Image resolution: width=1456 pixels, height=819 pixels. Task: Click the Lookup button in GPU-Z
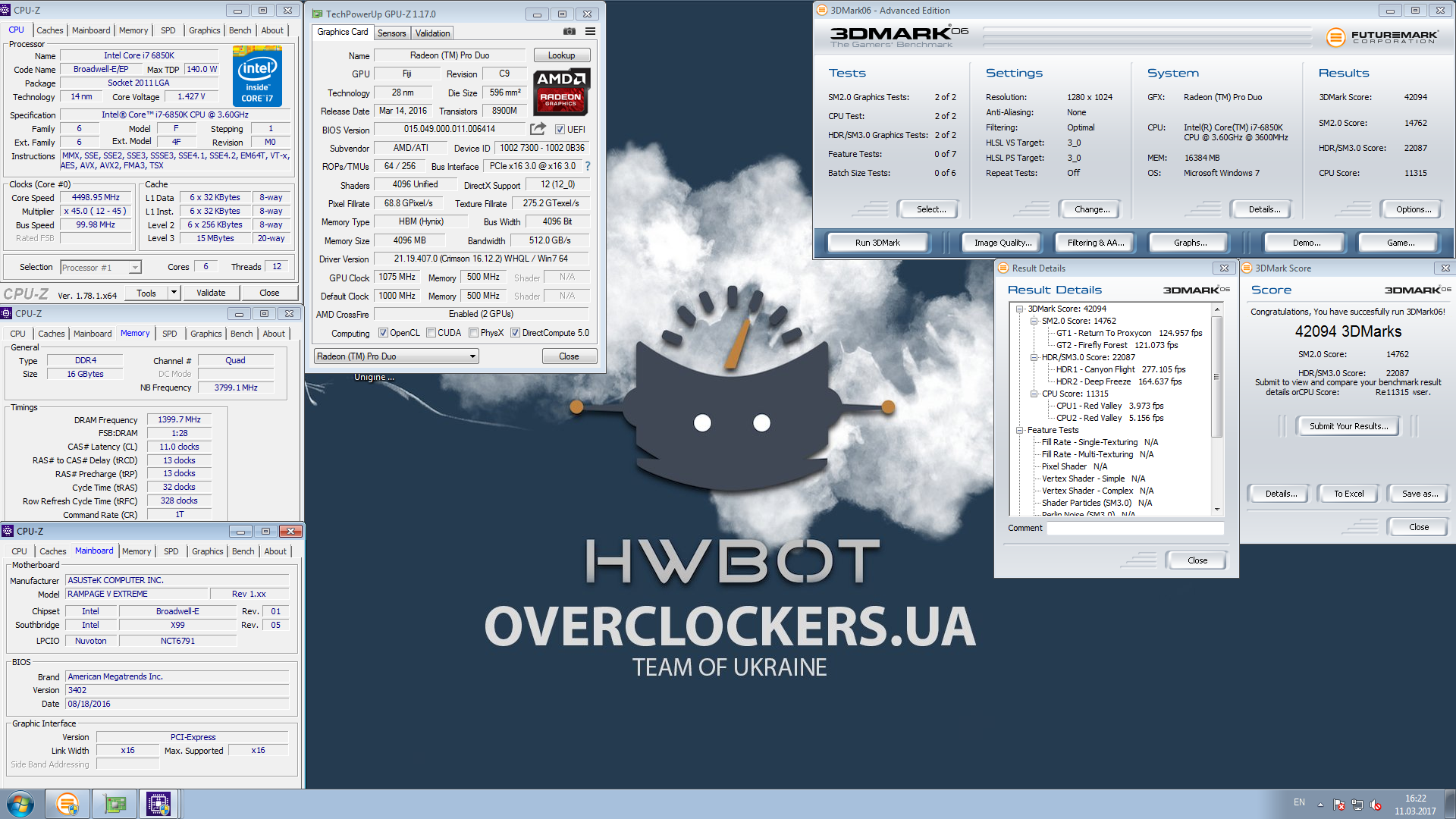pyautogui.click(x=562, y=55)
